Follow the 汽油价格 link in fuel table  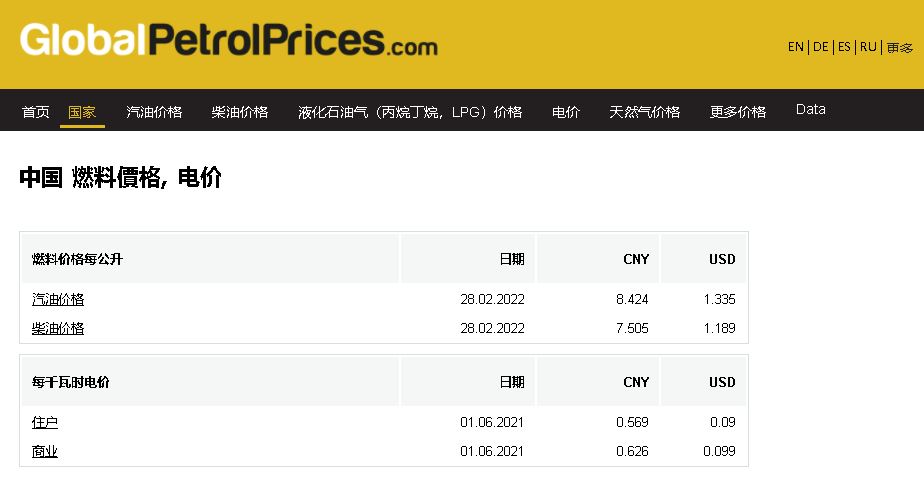(58, 299)
